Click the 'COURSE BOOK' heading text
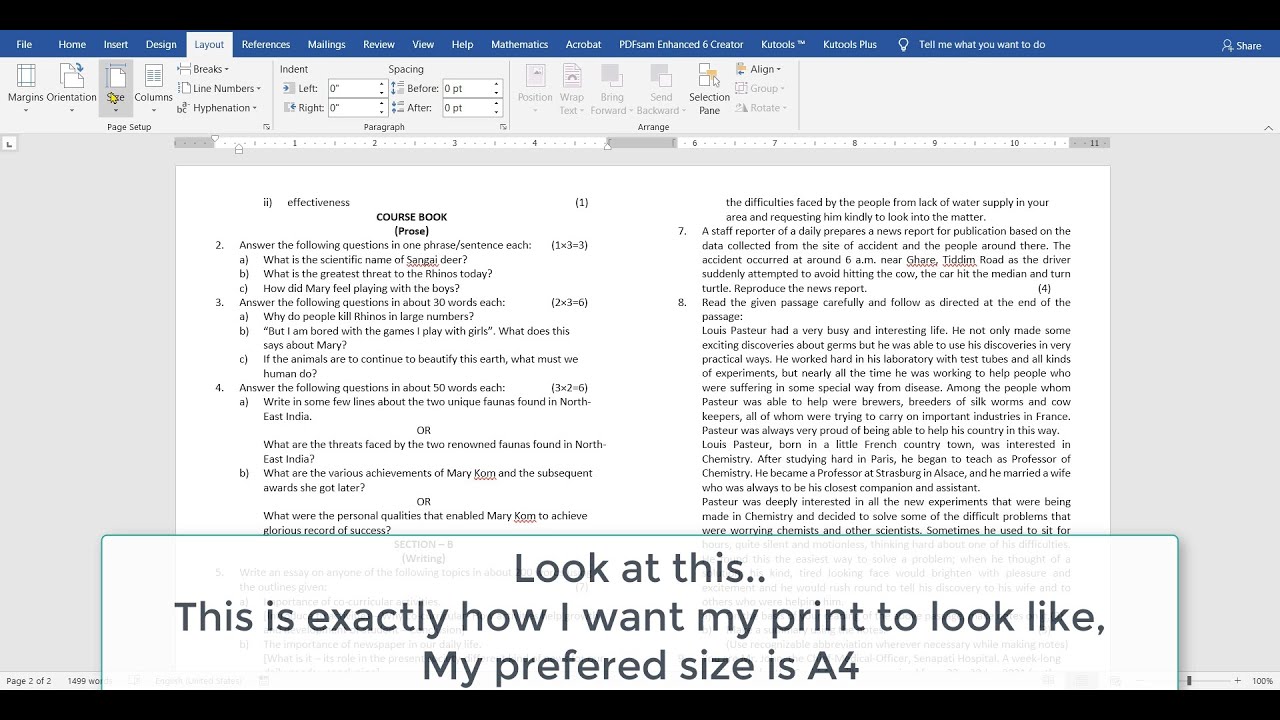The image size is (1280, 720). (x=411, y=217)
